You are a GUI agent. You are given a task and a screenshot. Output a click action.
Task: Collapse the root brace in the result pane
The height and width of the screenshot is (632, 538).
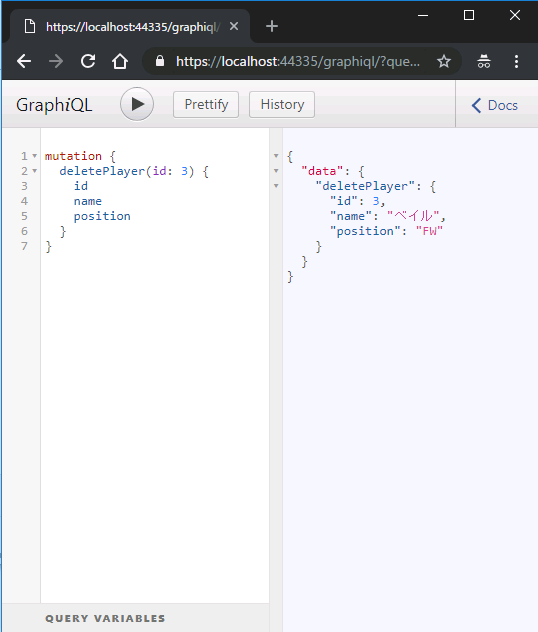click(276, 156)
